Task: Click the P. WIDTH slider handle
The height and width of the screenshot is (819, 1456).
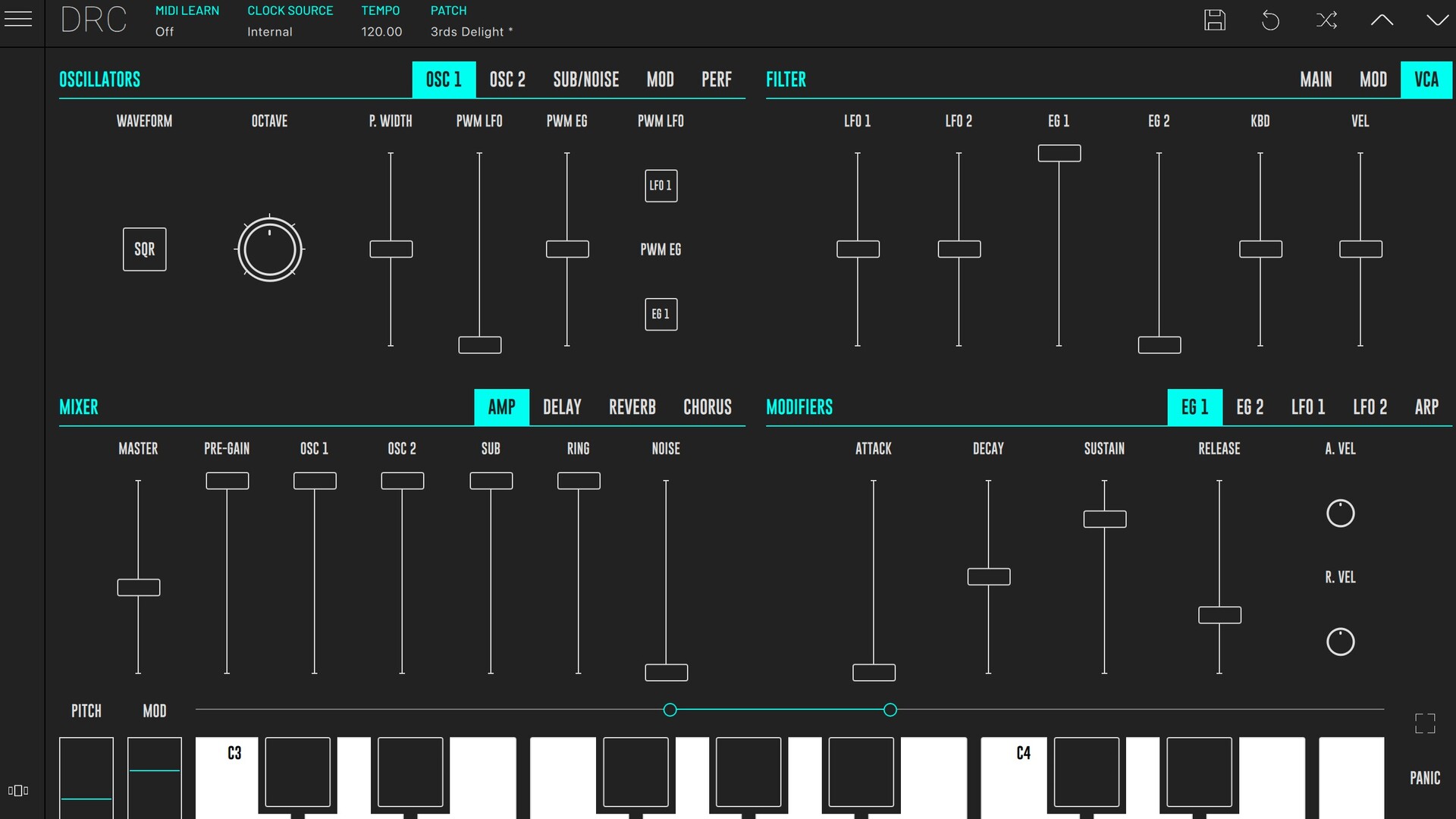Action: coord(391,249)
